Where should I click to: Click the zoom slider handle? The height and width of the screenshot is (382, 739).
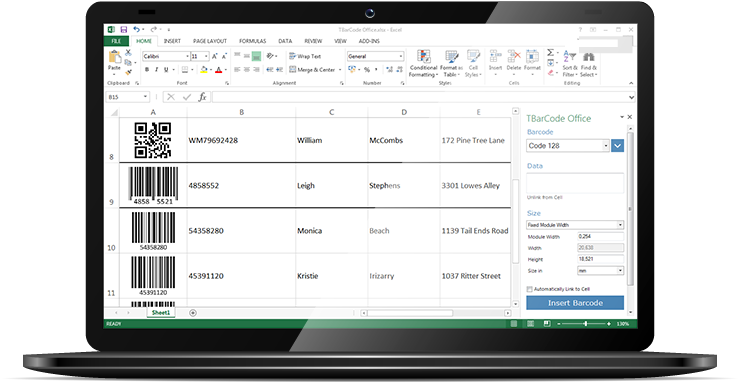click(x=585, y=324)
